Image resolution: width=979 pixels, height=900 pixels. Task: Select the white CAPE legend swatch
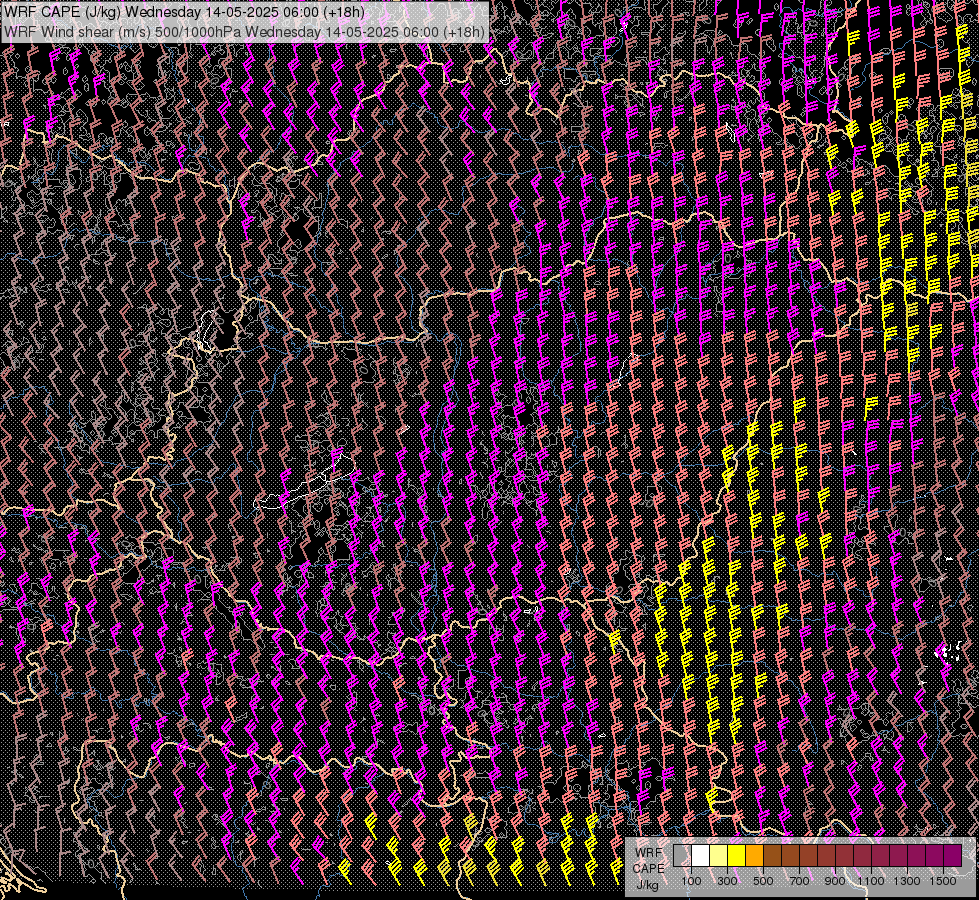point(701,855)
